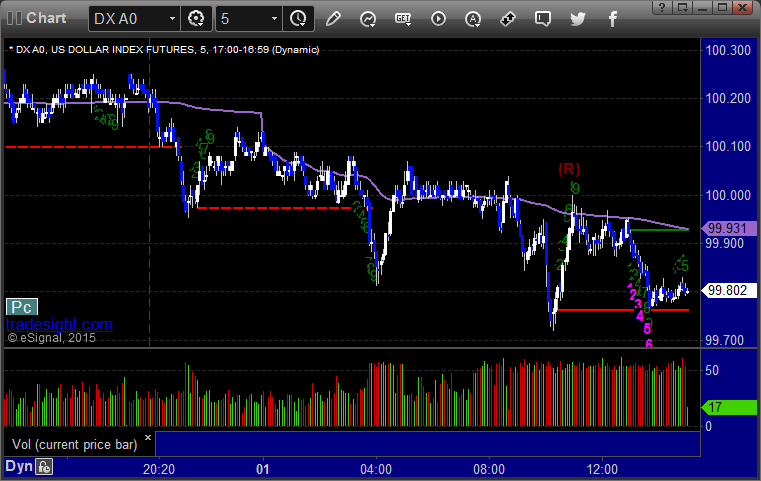Image resolution: width=761 pixels, height=481 pixels.
Task: Open the chart settings gear icon
Action: coord(196,19)
